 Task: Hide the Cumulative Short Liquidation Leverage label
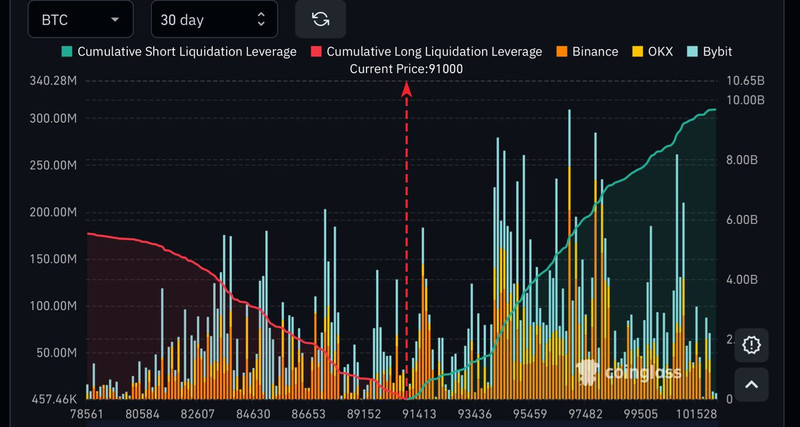coord(186,51)
